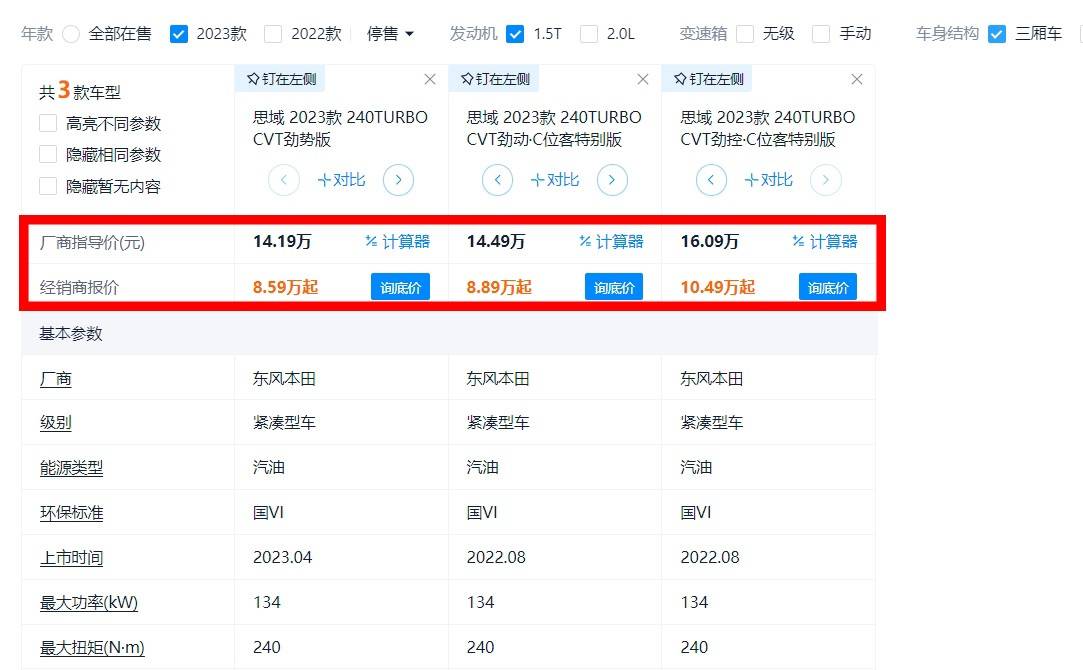Viewport: 1083px width, 670px height.
Task: Click 询底价 for the 8.59万起 model
Action: pos(401,287)
